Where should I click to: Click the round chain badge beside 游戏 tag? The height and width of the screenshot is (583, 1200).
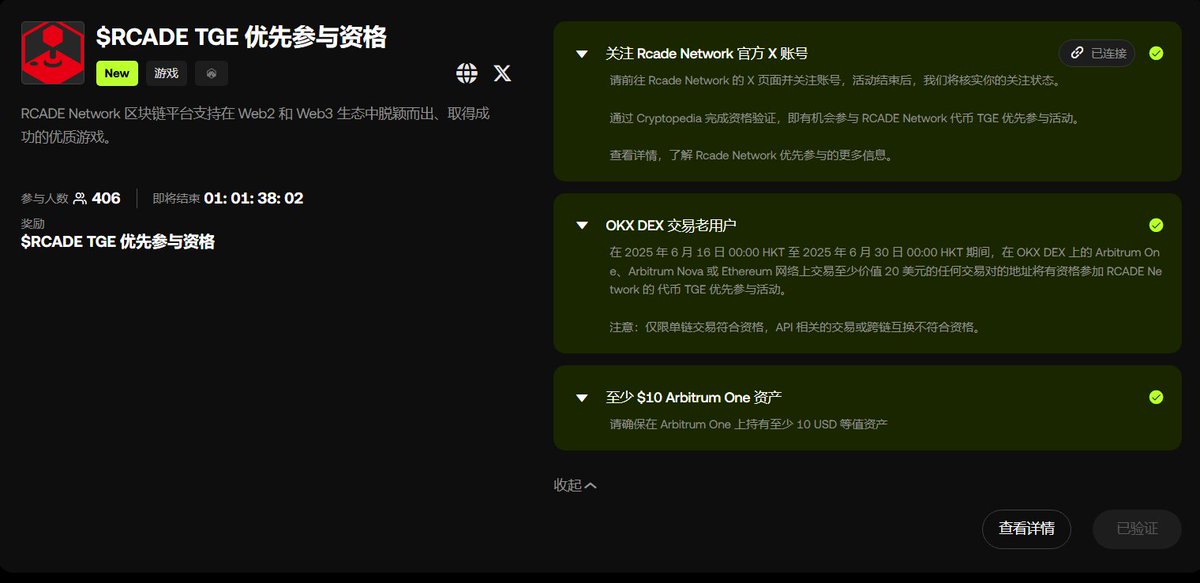pyautogui.click(x=211, y=73)
